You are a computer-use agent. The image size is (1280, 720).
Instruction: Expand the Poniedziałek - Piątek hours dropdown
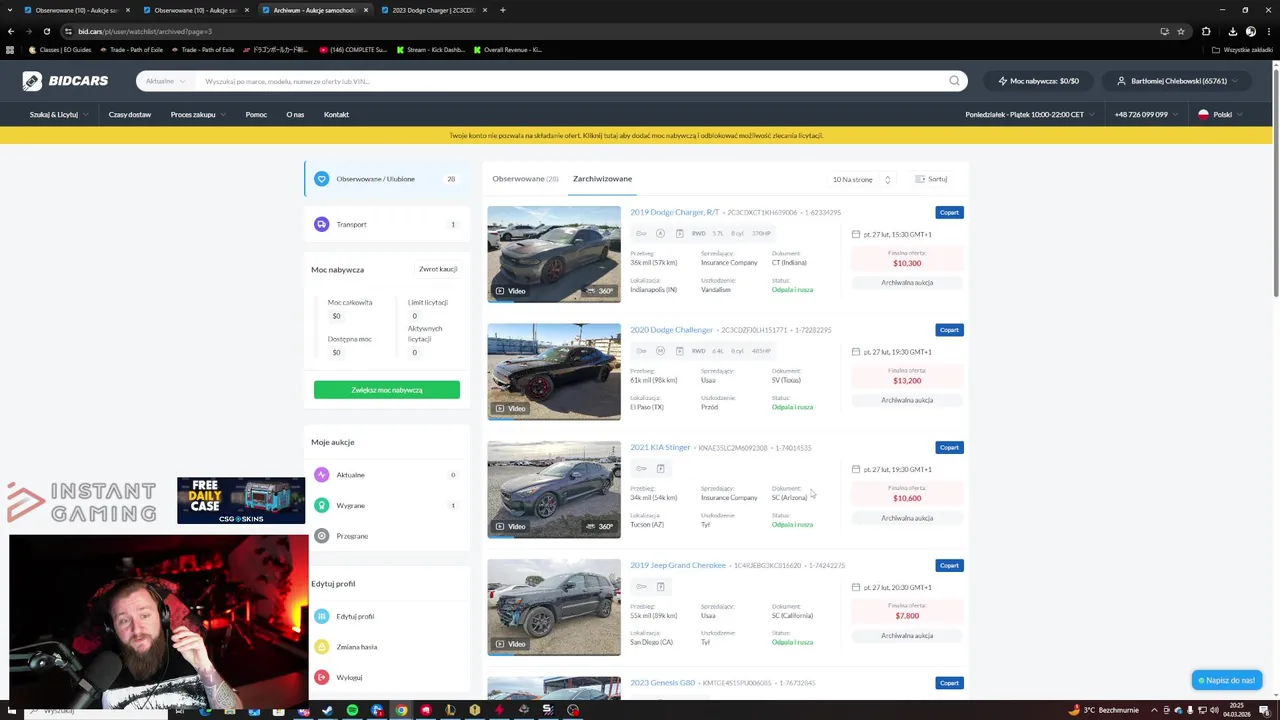(1030, 115)
